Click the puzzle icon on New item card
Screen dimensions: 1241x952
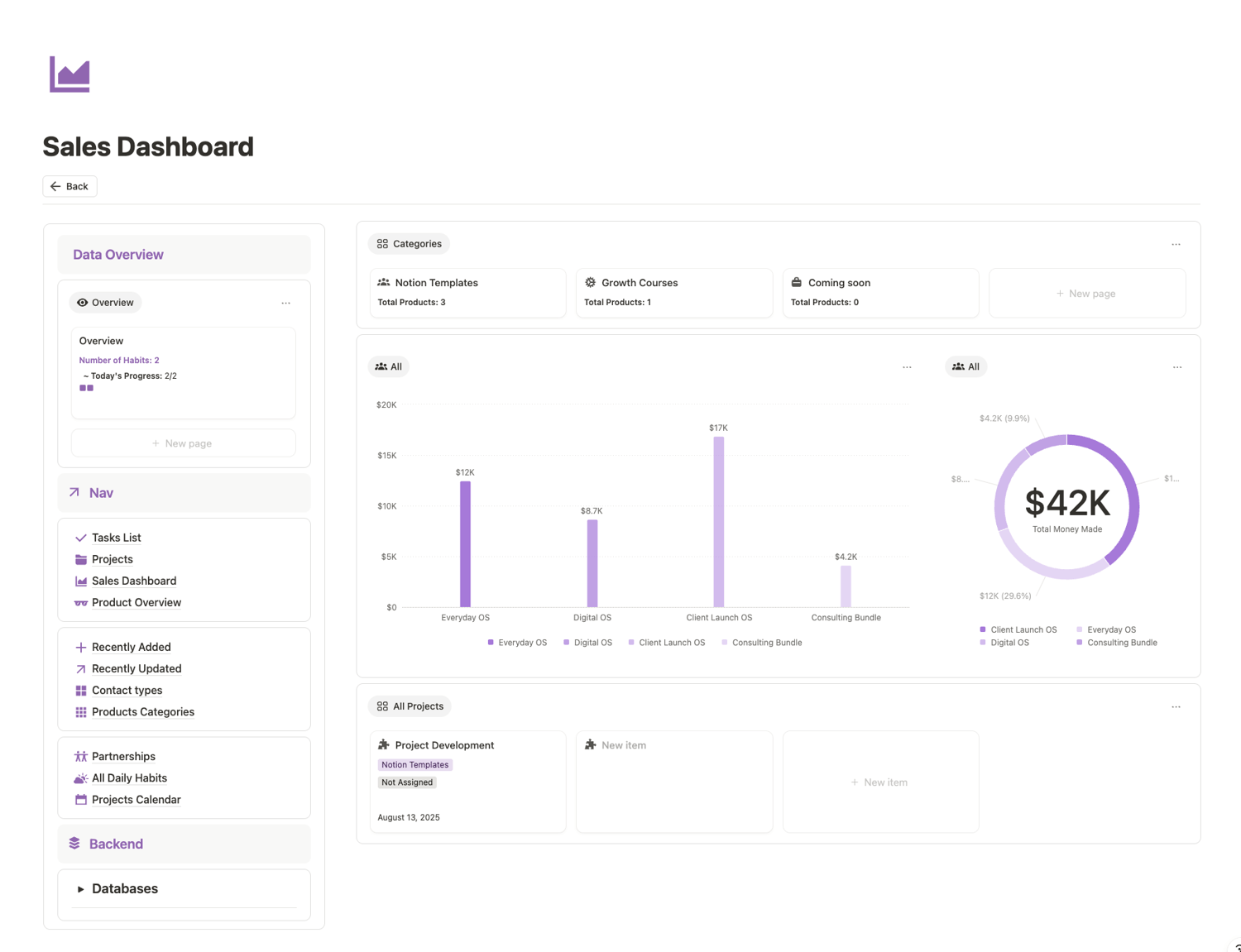pyautogui.click(x=591, y=744)
